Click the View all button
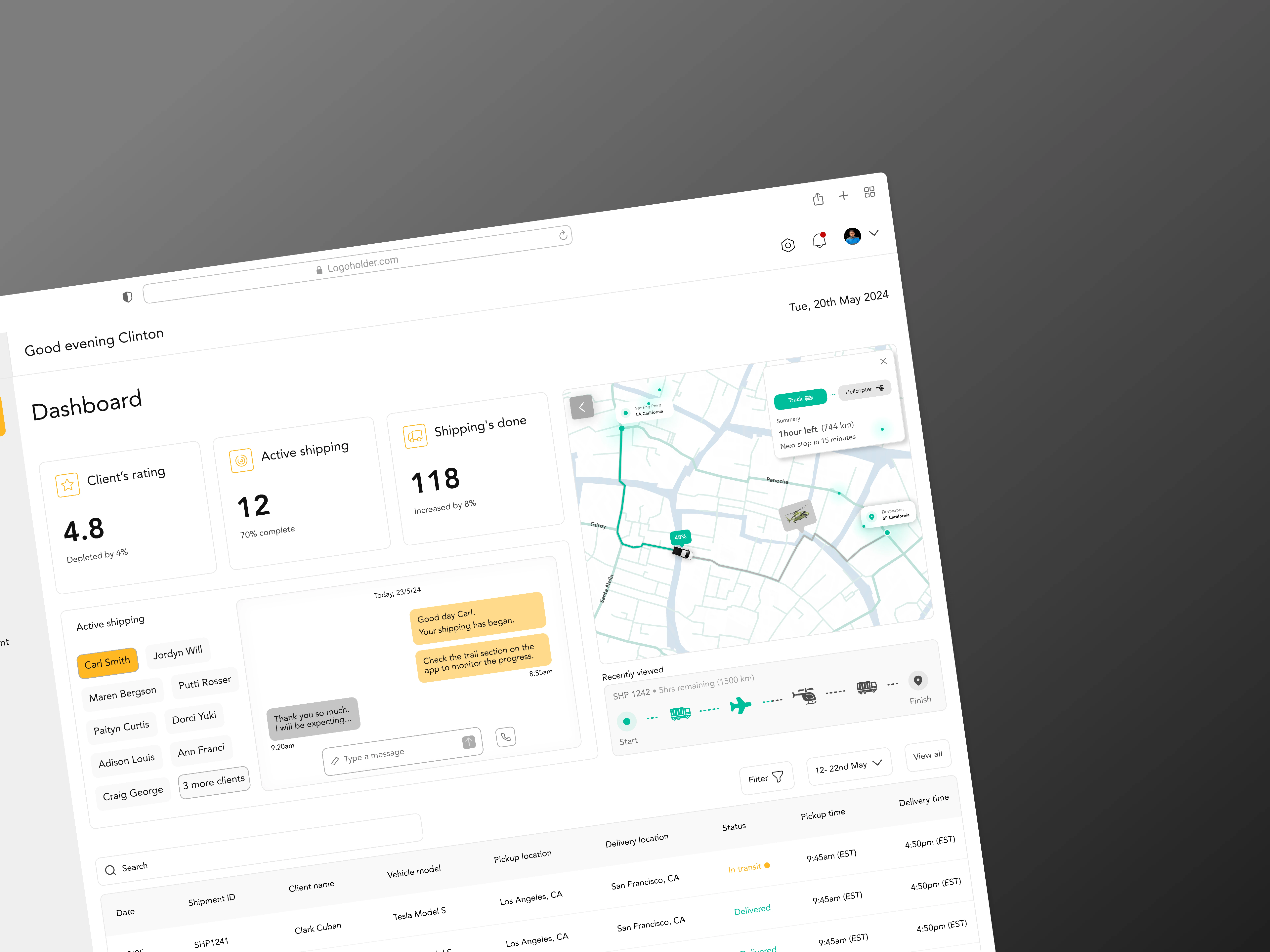The image size is (1270, 952). [928, 755]
